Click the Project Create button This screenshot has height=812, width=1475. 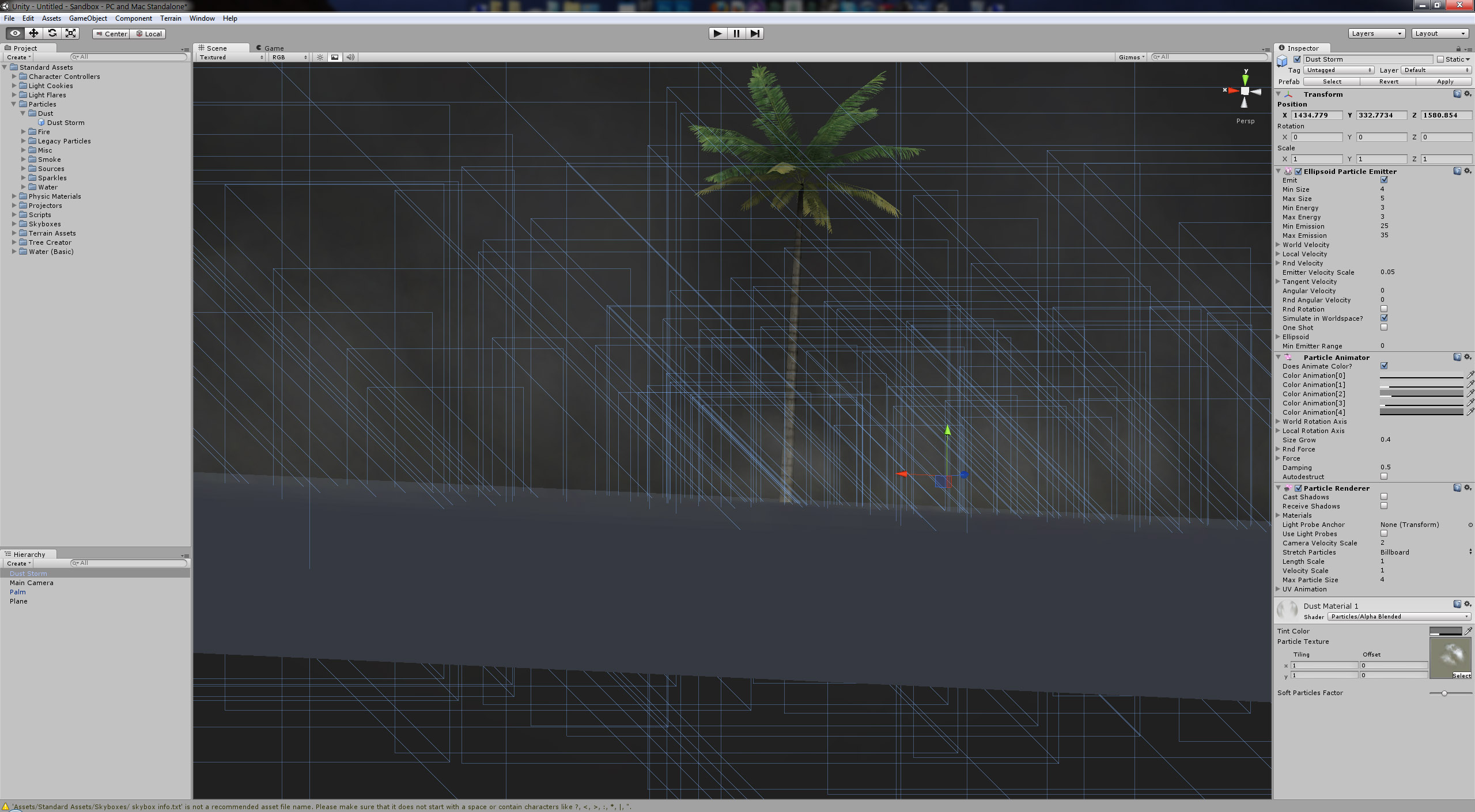[18, 57]
